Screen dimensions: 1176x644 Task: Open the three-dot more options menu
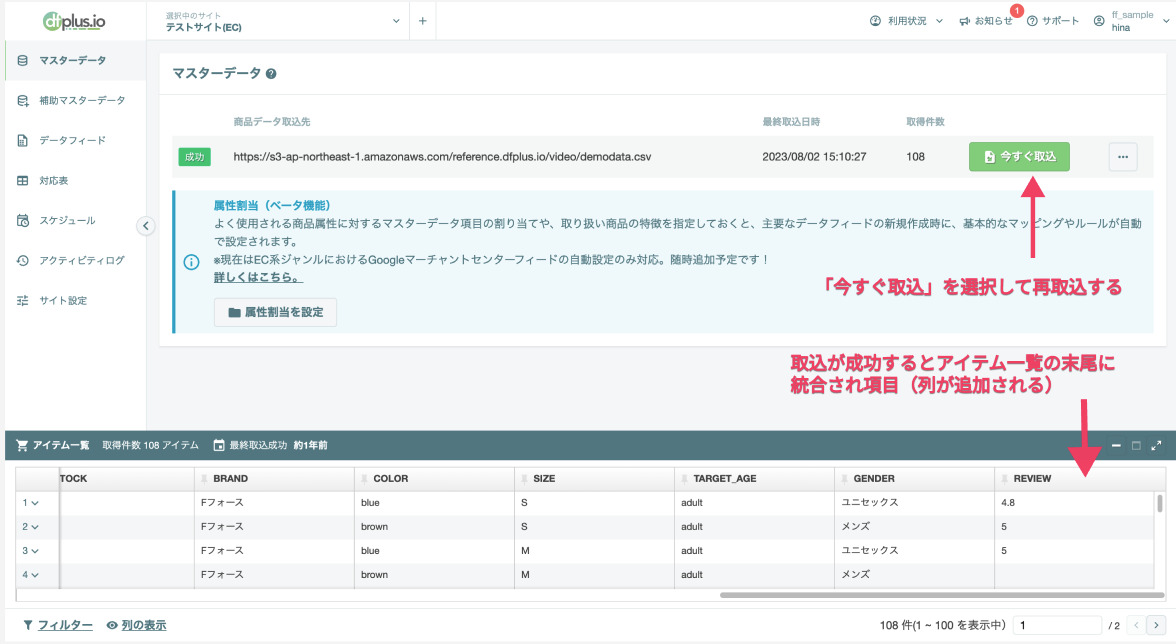pos(1123,157)
